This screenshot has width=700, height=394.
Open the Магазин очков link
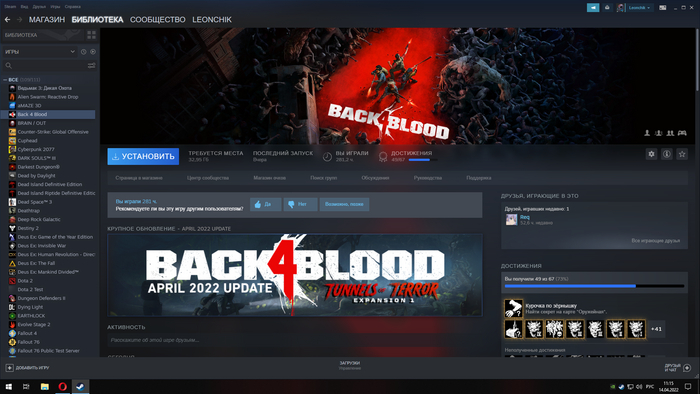270,178
